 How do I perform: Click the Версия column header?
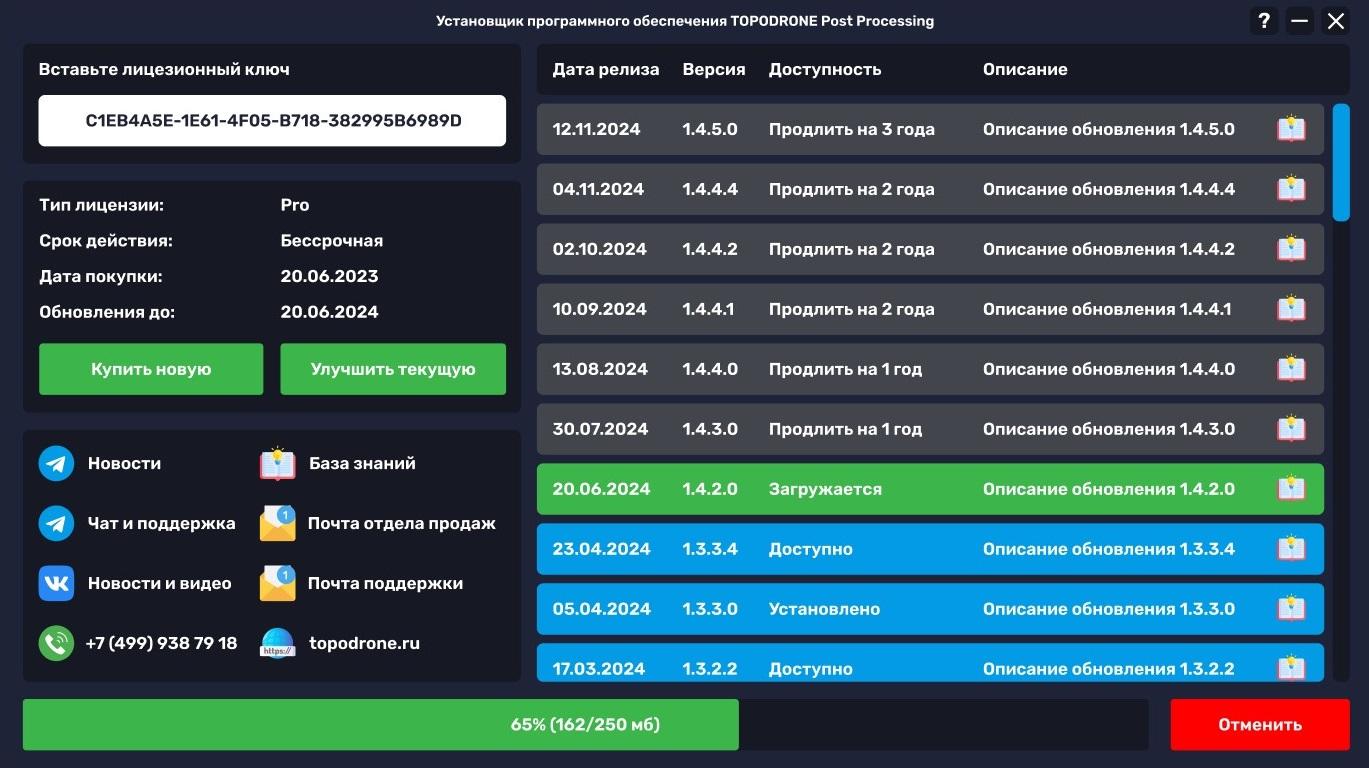coord(713,69)
